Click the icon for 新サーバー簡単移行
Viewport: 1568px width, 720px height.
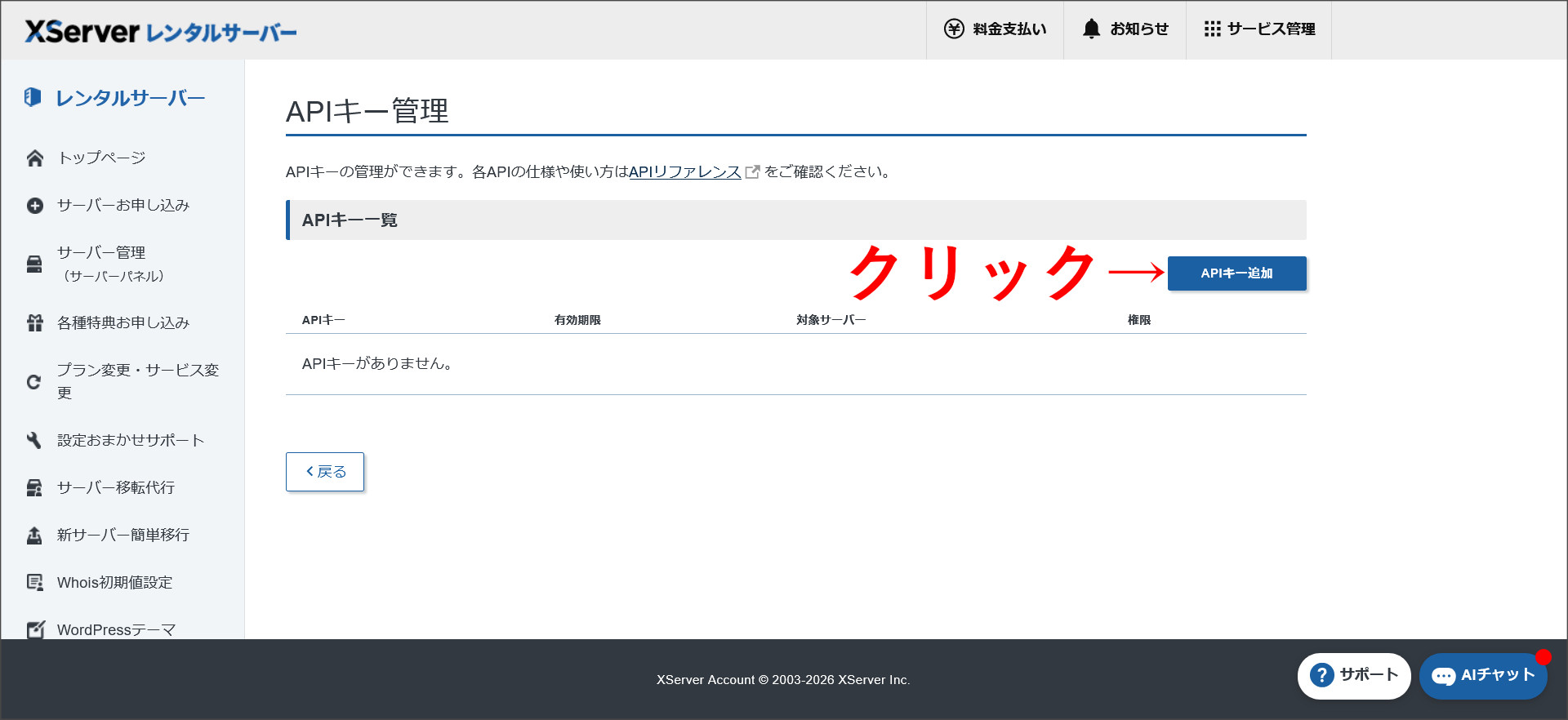point(34,536)
